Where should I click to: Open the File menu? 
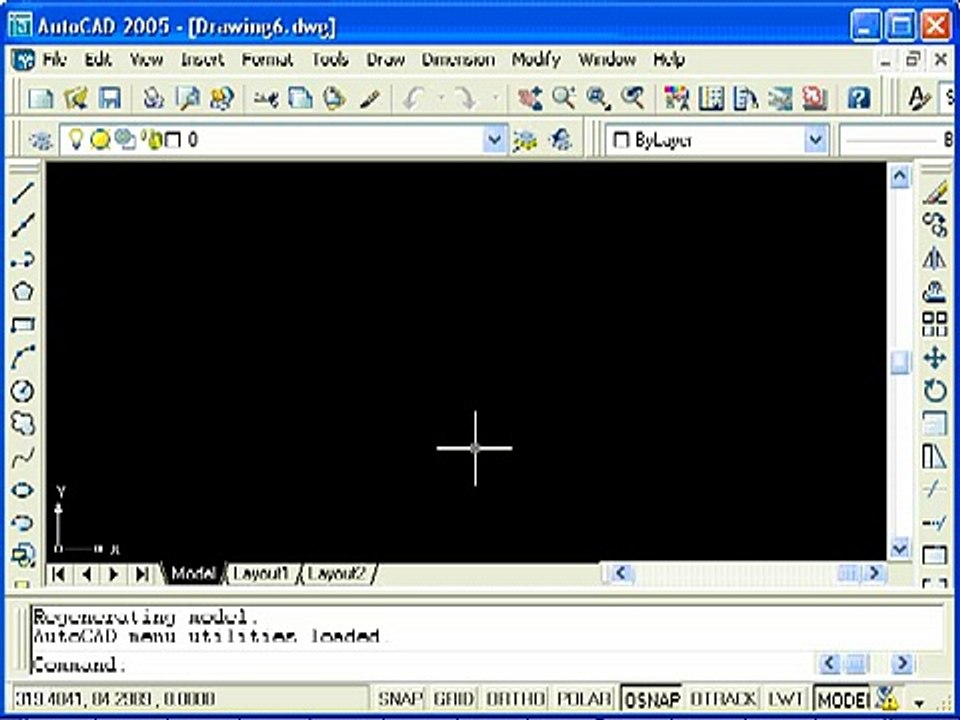(x=54, y=59)
